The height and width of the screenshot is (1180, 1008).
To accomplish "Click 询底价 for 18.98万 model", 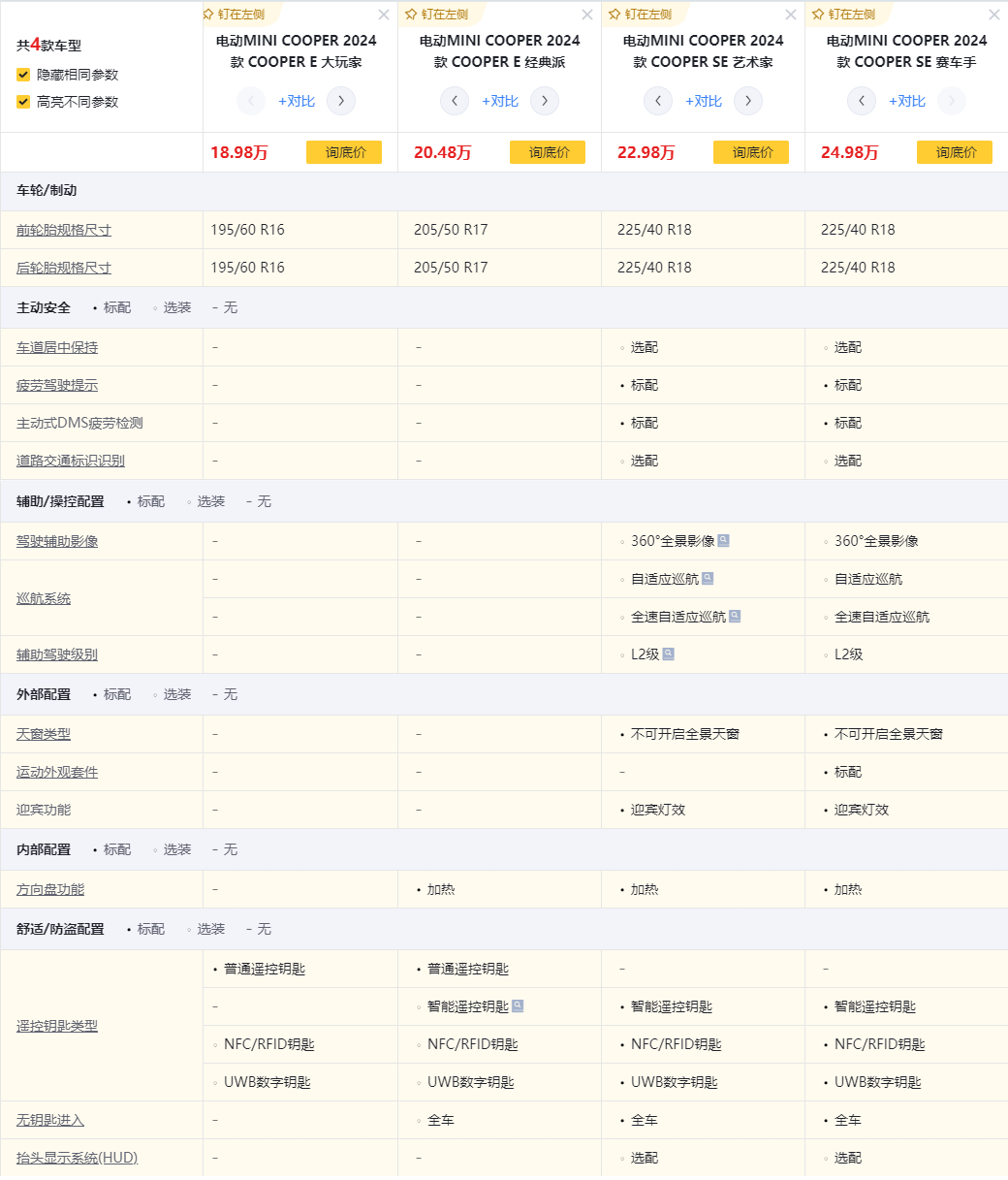I will point(344,152).
